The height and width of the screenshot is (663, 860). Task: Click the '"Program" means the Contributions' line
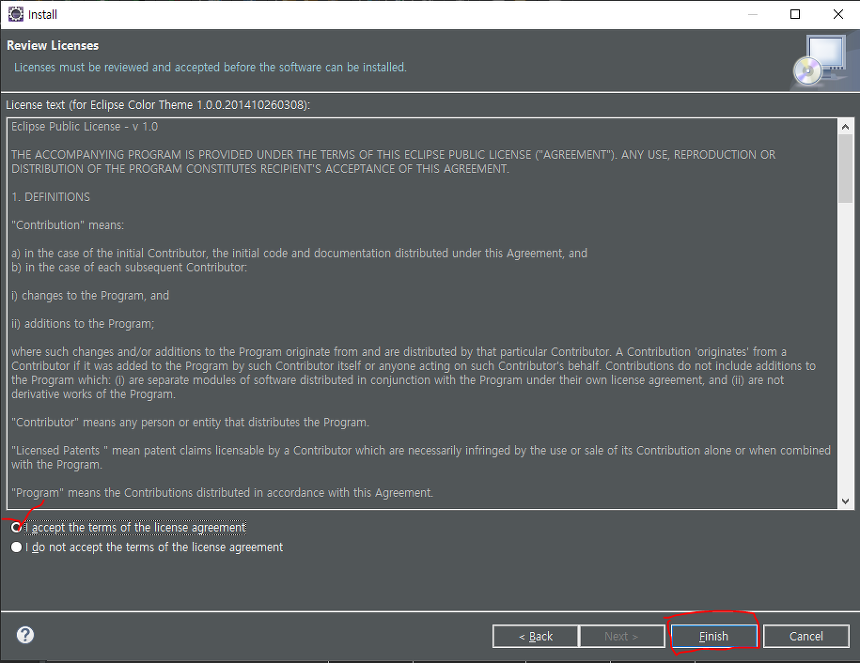[x=222, y=492]
